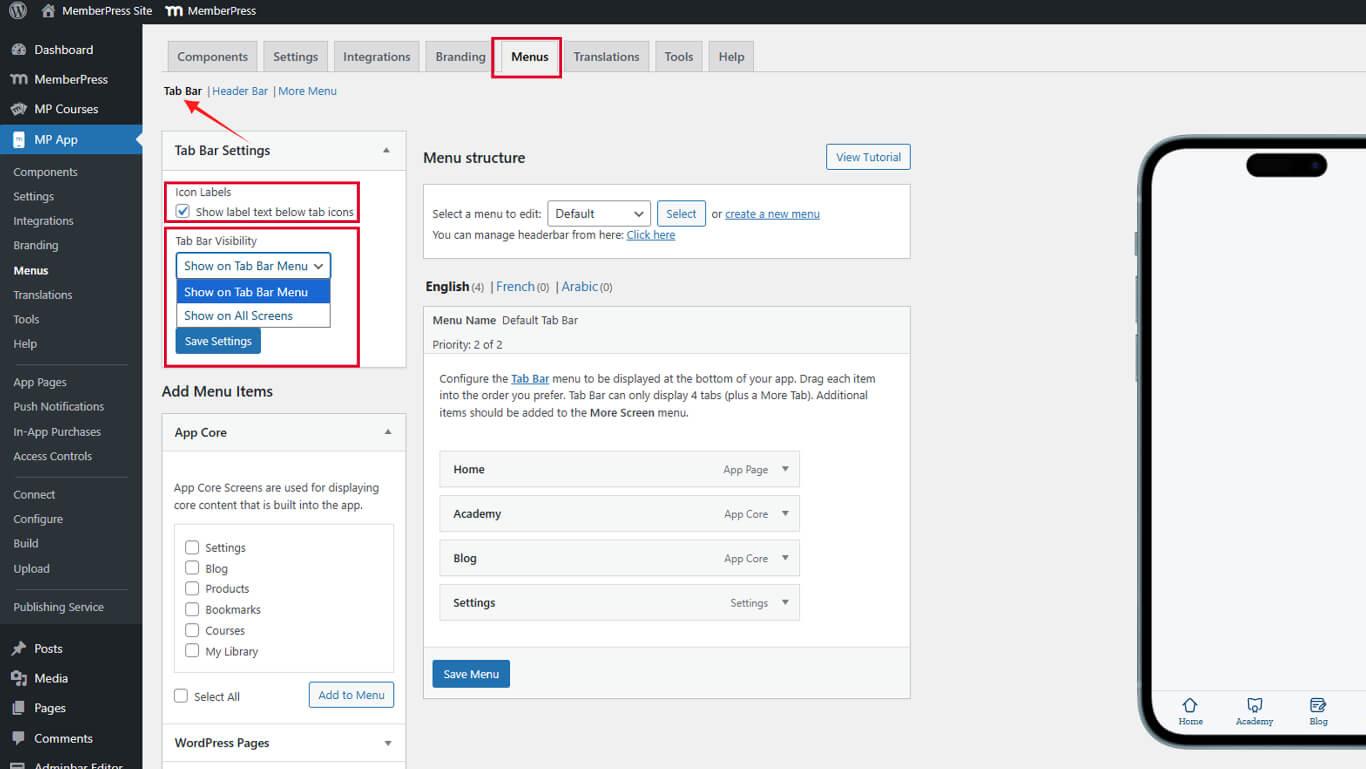Choose Show on All Screens option

point(238,316)
